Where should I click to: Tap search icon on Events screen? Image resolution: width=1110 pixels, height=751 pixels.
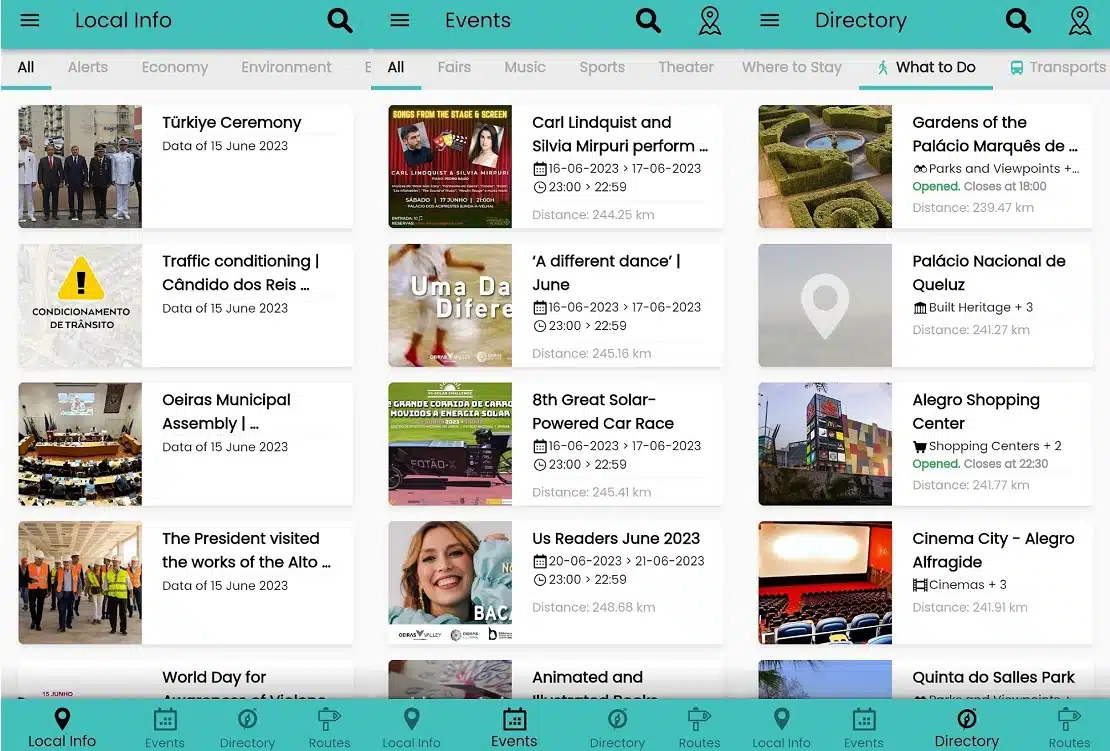pos(648,20)
